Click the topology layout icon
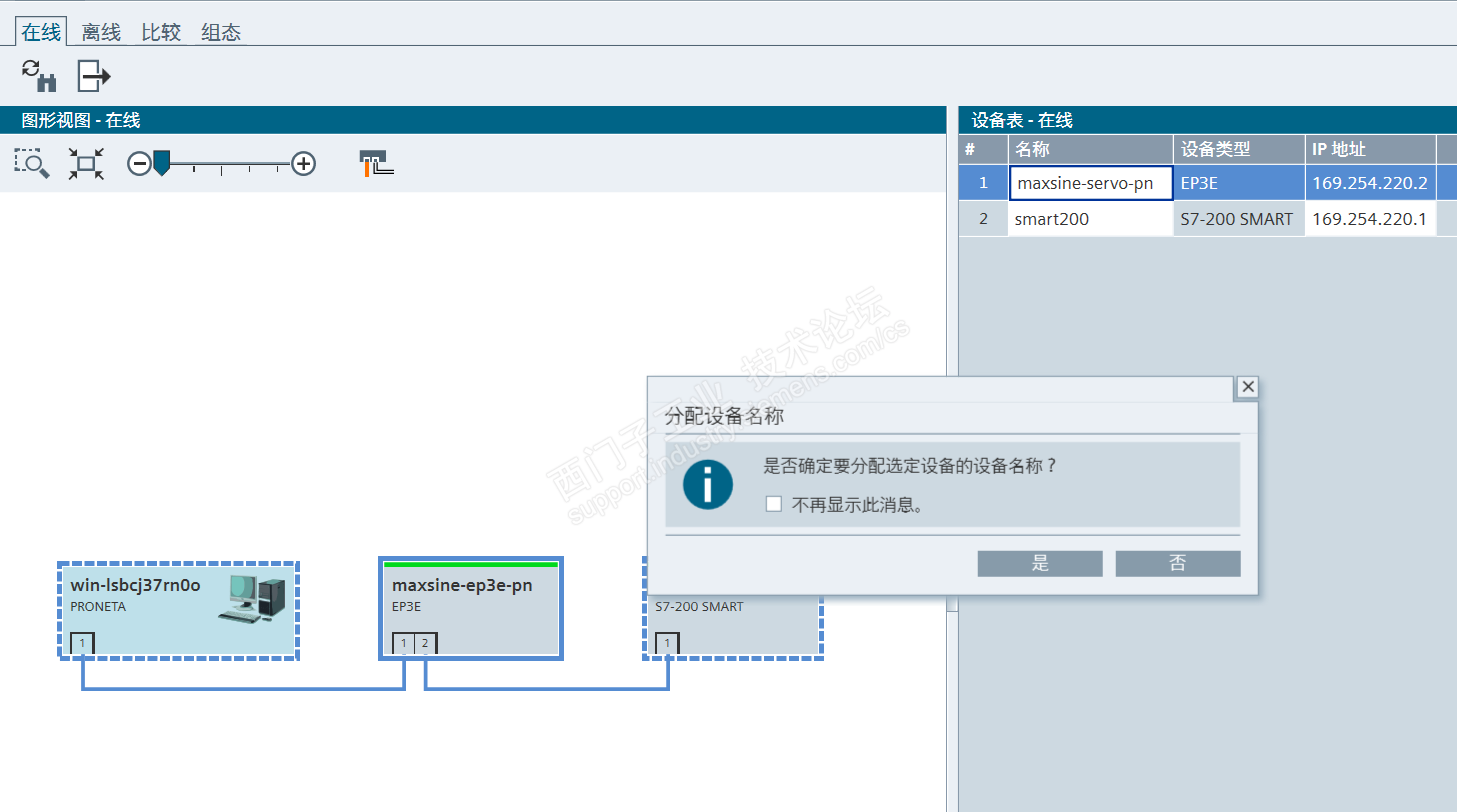This screenshot has height=812, width=1457. pyautogui.click(x=376, y=163)
